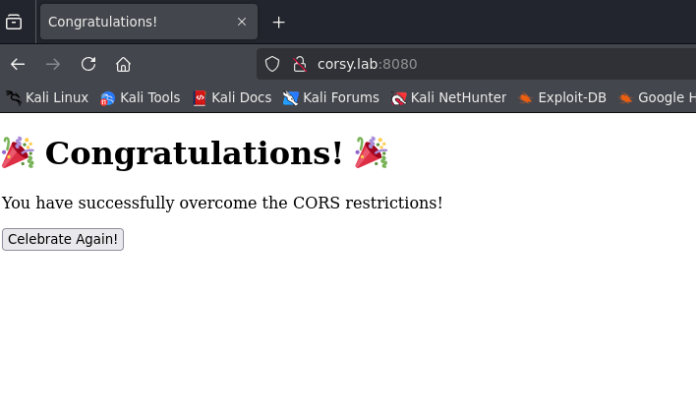Go back using the back arrow
696x413 pixels.
pos(18,64)
